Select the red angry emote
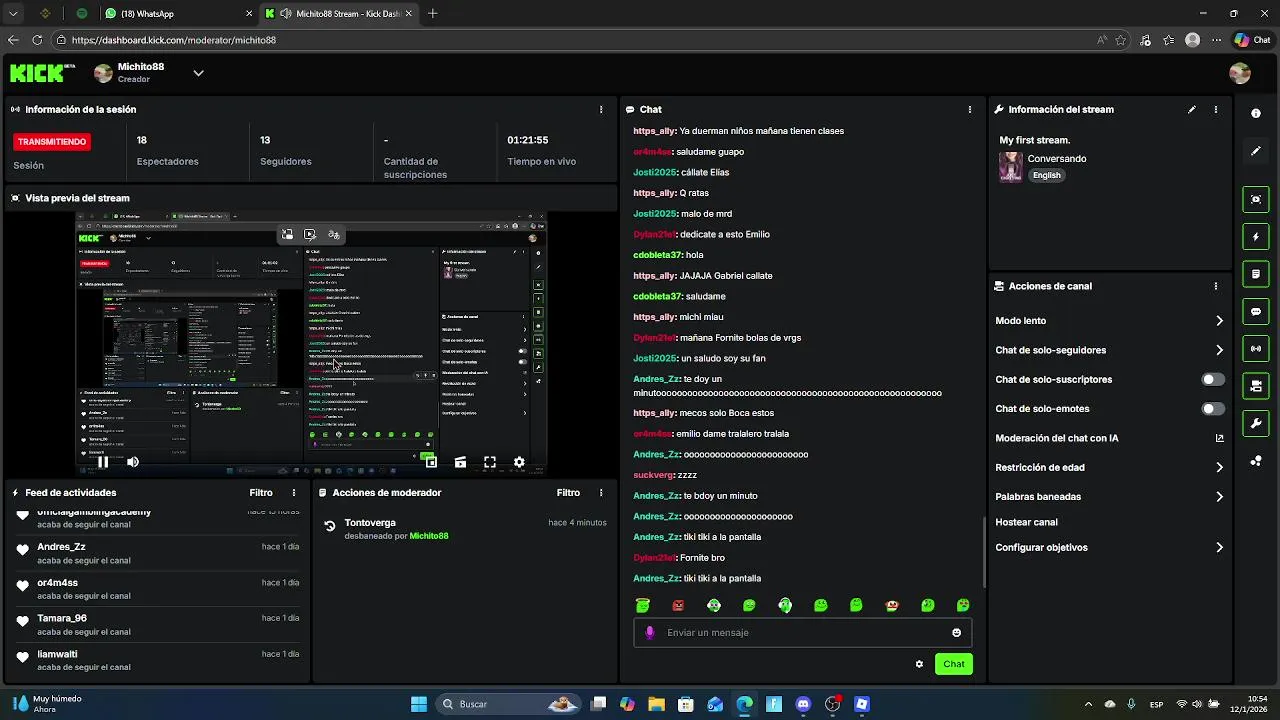1280x720 pixels. [x=678, y=605]
